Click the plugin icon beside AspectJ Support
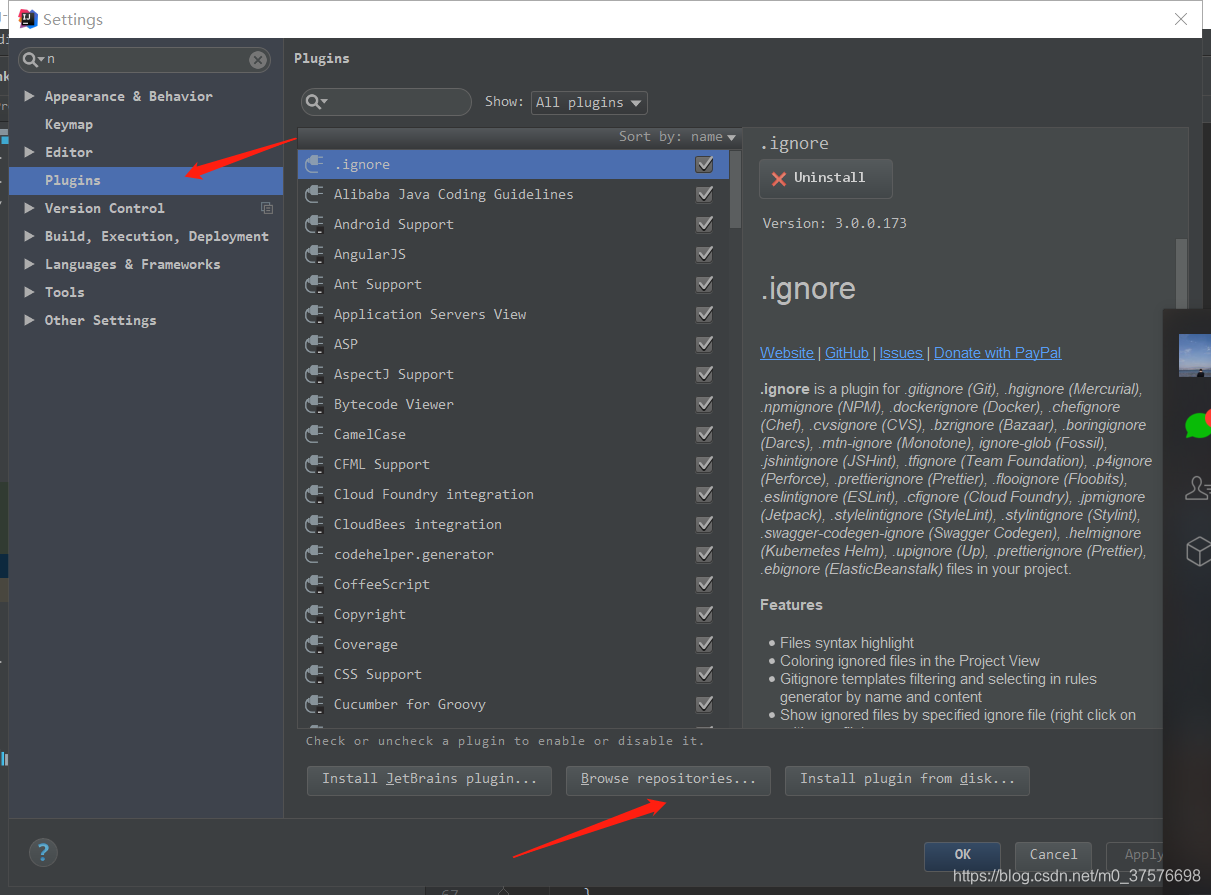The height and width of the screenshot is (895, 1211). pos(314,374)
